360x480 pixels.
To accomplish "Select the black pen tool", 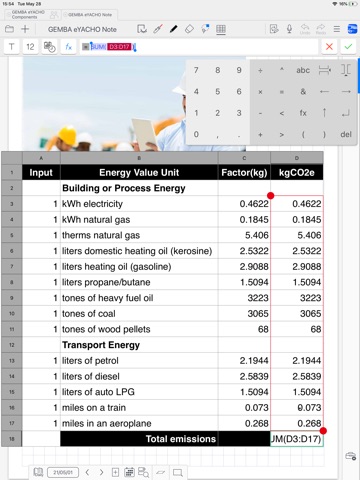I will point(173,29).
